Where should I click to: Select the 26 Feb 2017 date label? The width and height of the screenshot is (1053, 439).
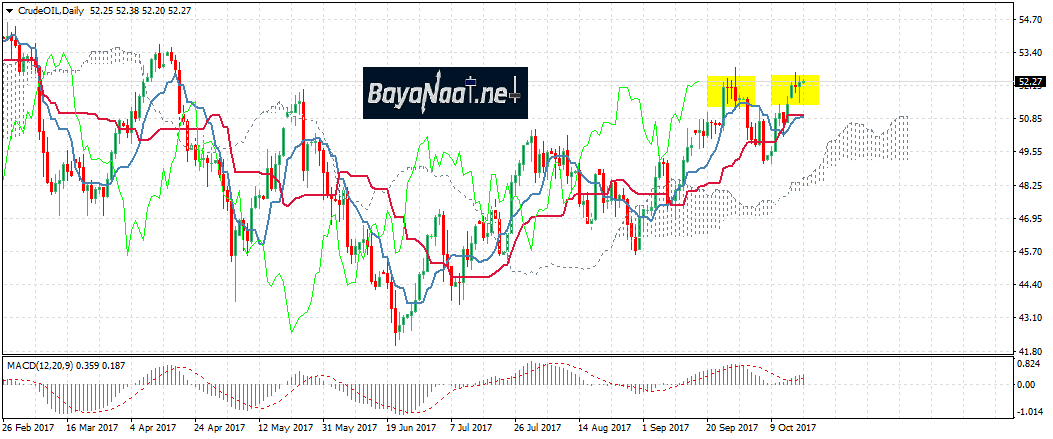[27, 427]
